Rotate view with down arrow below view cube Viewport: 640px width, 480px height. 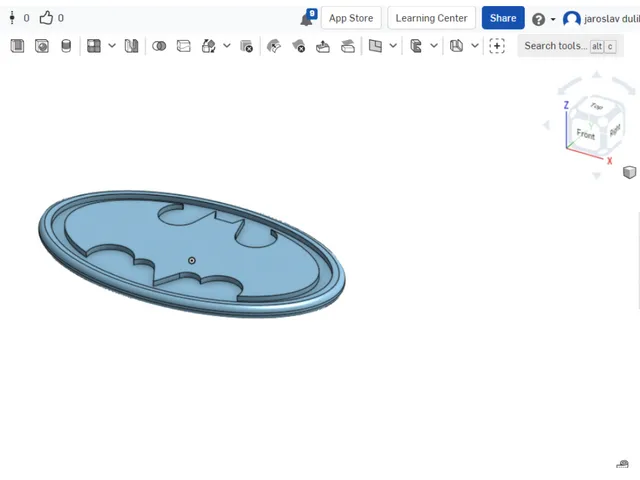click(x=596, y=176)
